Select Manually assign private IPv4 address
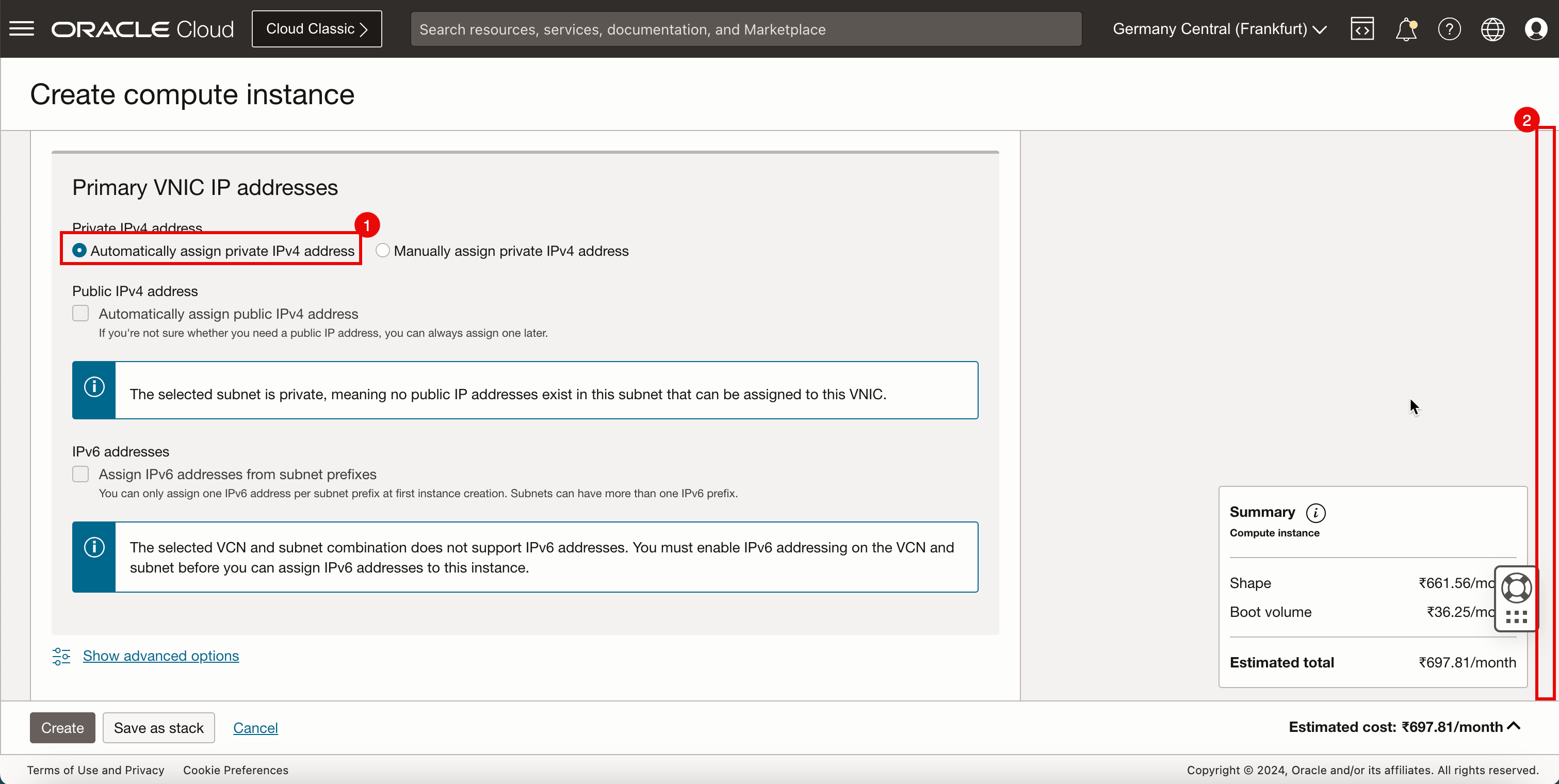The image size is (1559, 784). point(382,251)
